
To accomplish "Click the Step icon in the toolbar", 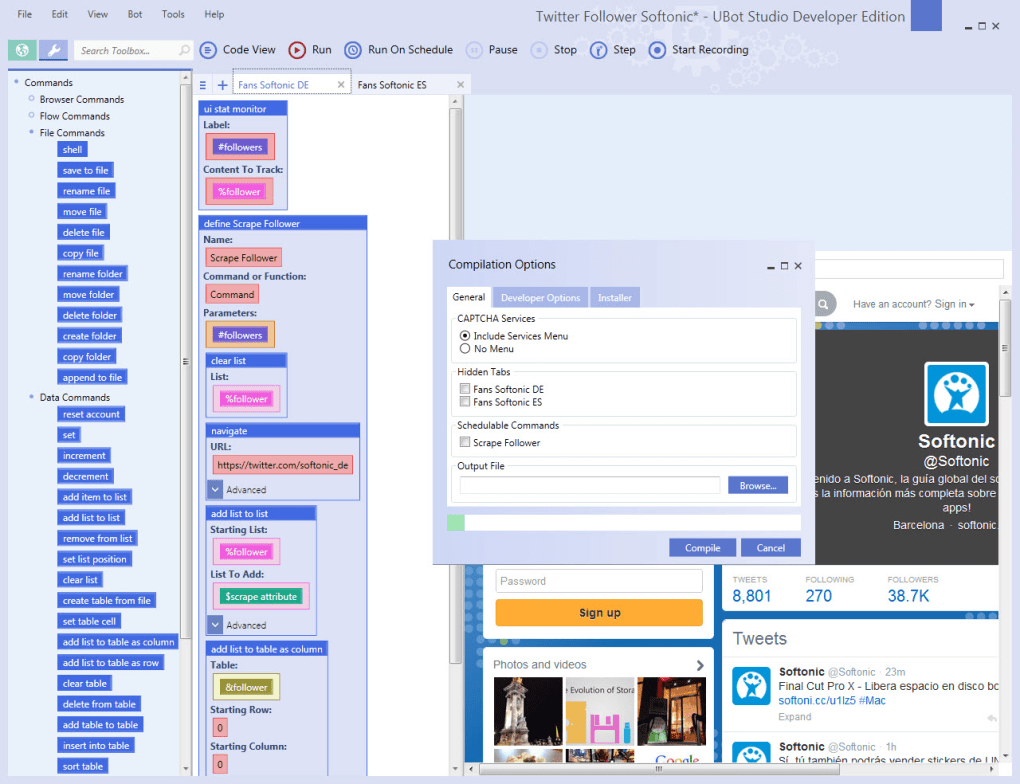I will [x=598, y=50].
